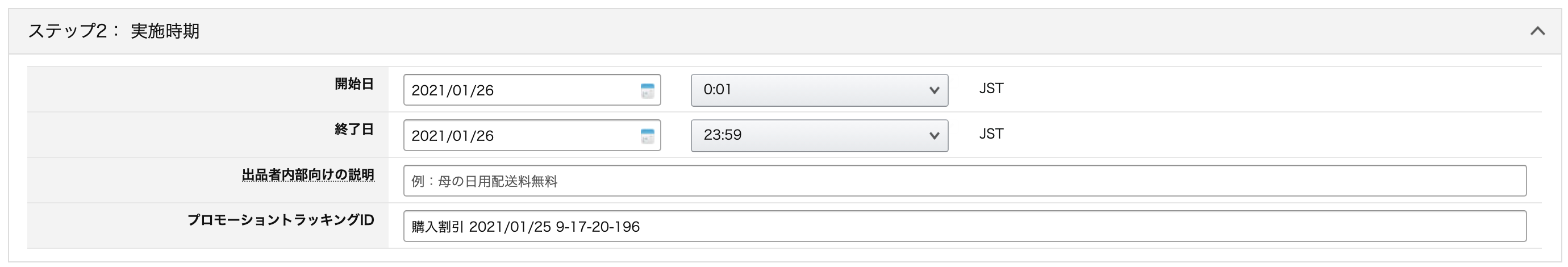
Task: Click the プロモーショントラッキングID input field
Action: point(965,226)
